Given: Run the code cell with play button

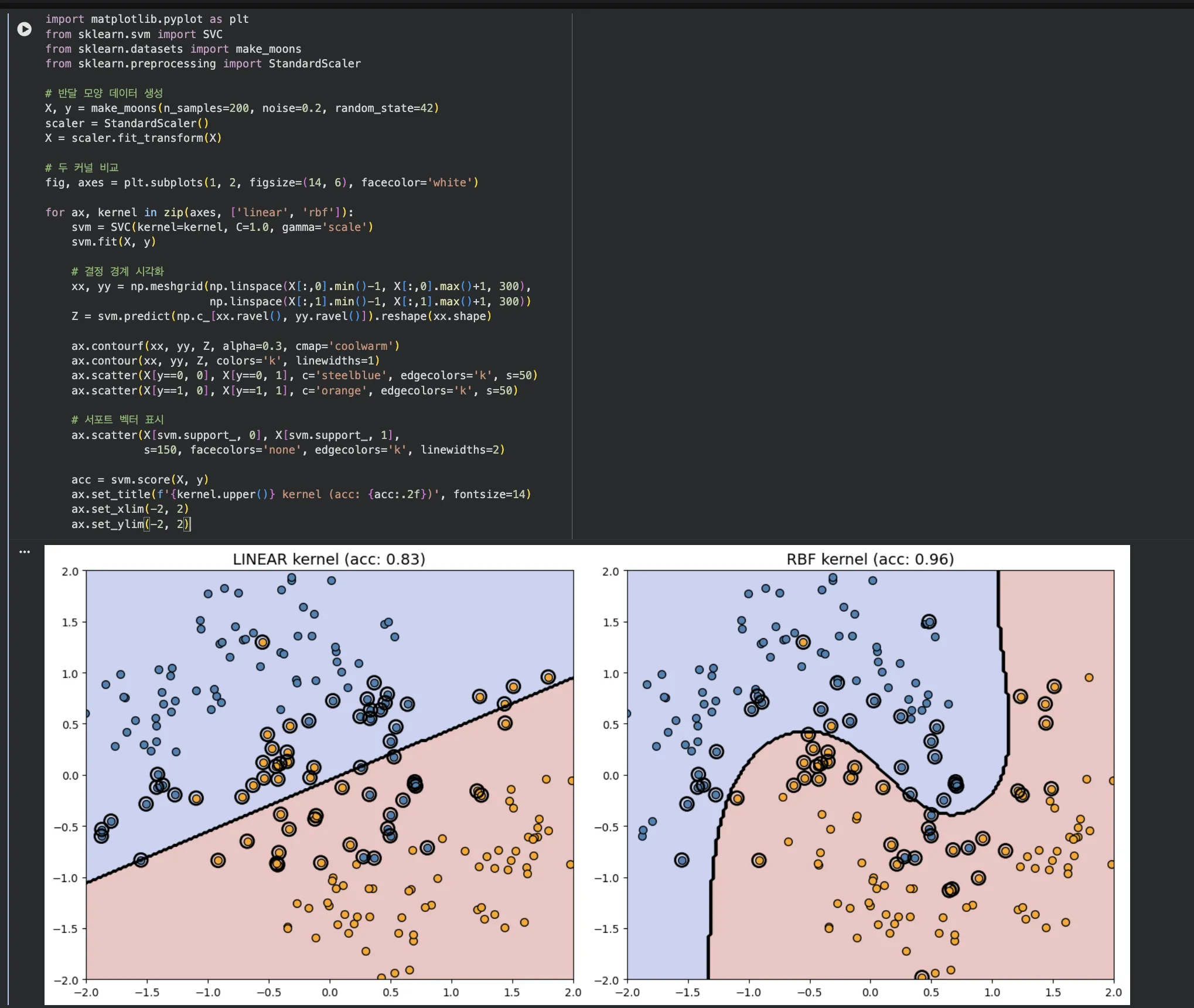Looking at the screenshot, I should tap(25, 29).
